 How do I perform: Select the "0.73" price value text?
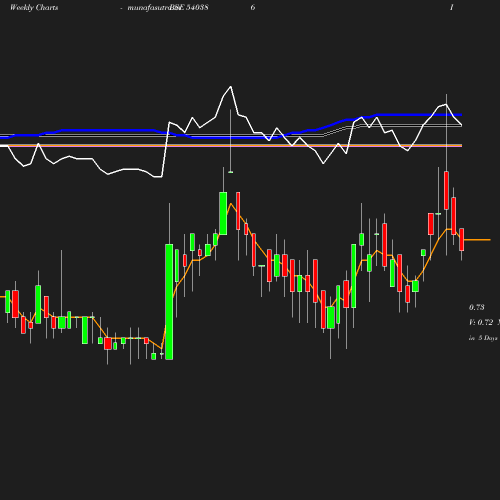coord(477,307)
